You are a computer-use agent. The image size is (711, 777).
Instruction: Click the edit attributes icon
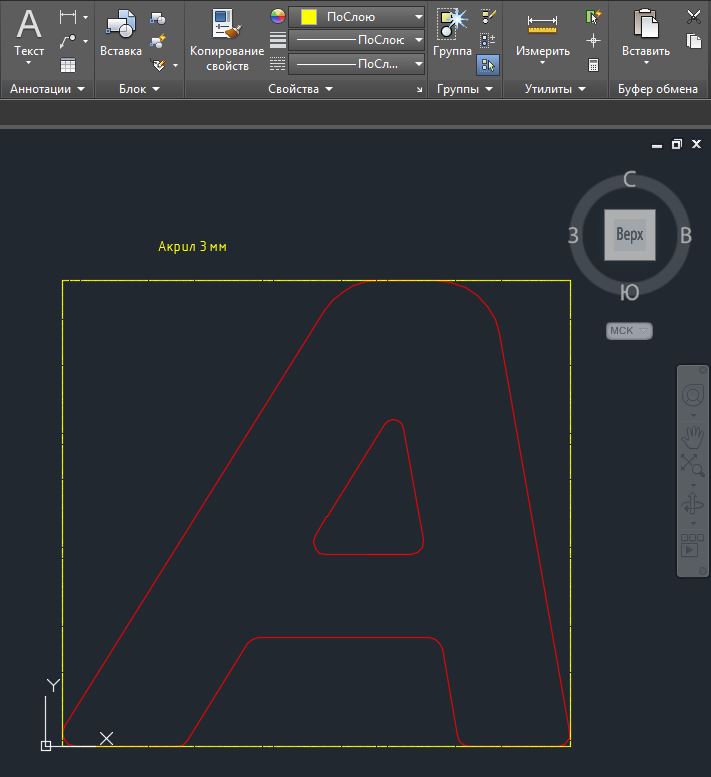tap(159, 65)
